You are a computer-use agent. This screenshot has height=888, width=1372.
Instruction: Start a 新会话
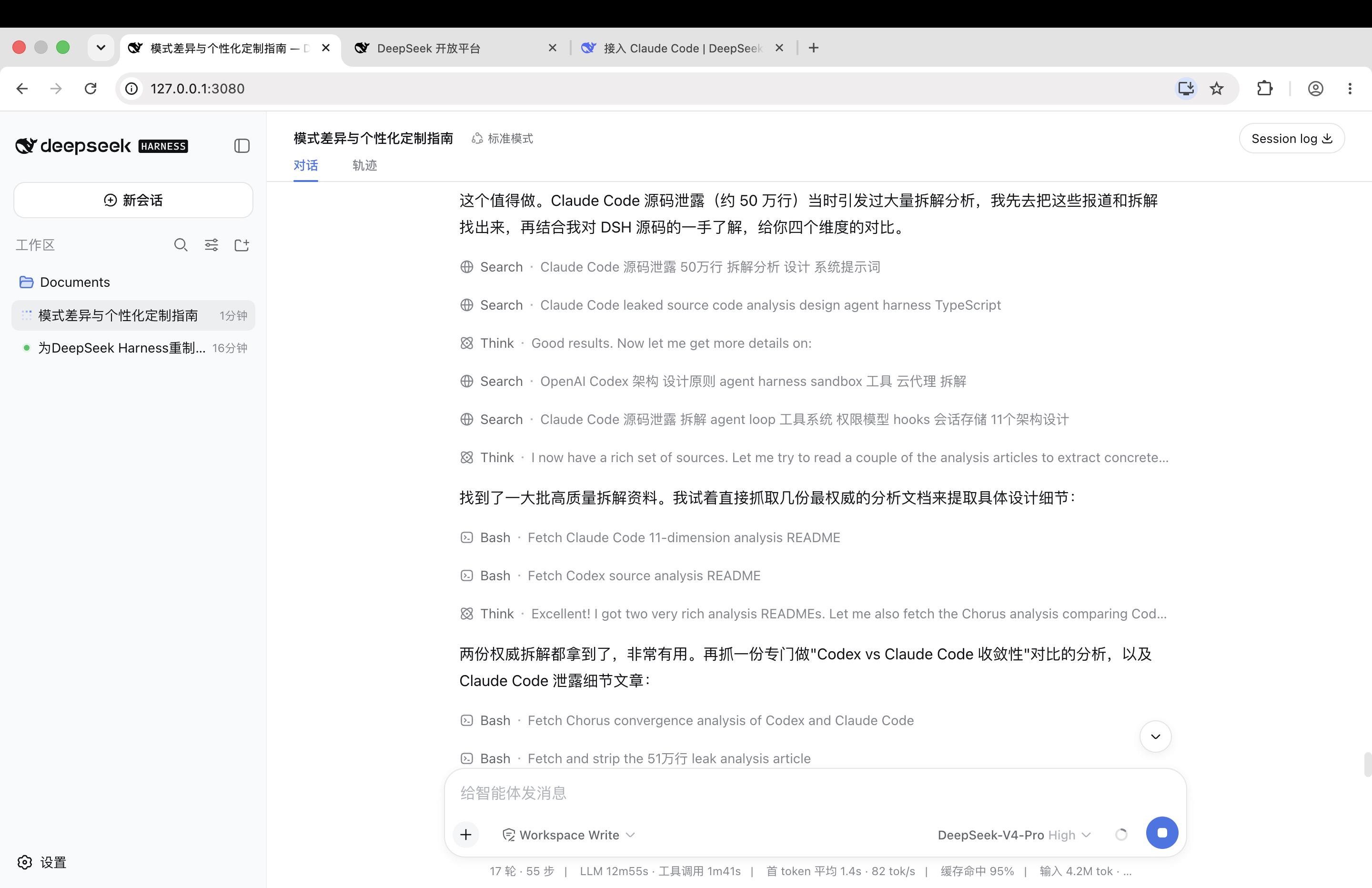click(x=133, y=200)
